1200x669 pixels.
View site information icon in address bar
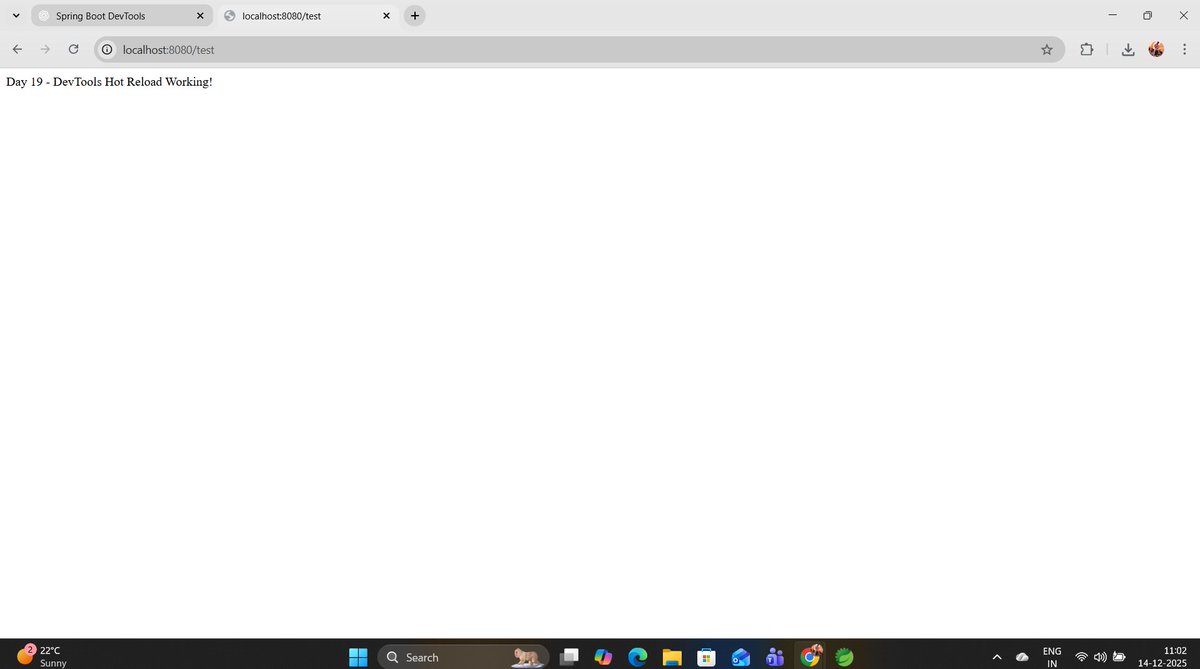point(107,49)
